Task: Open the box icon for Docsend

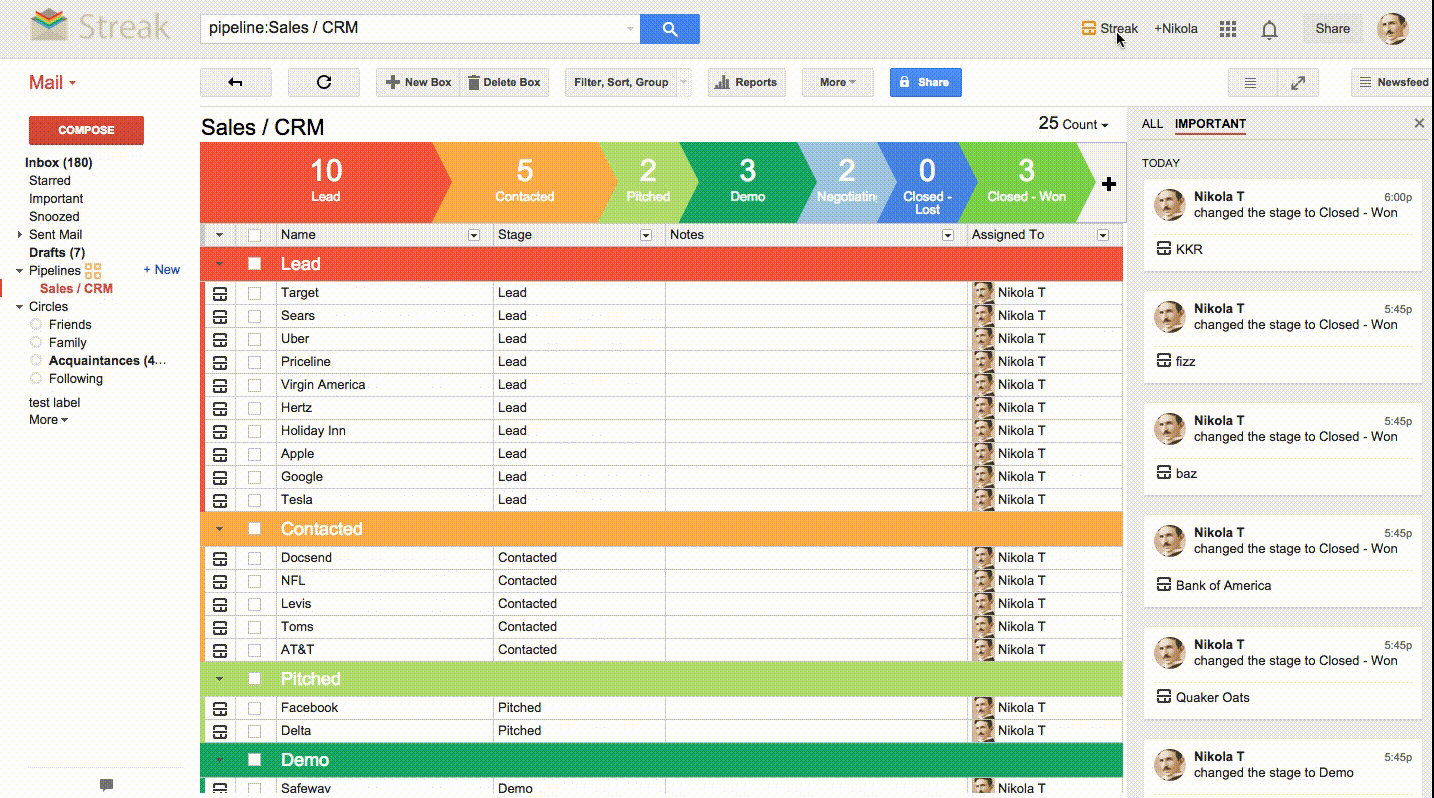Action: (220, 558)
